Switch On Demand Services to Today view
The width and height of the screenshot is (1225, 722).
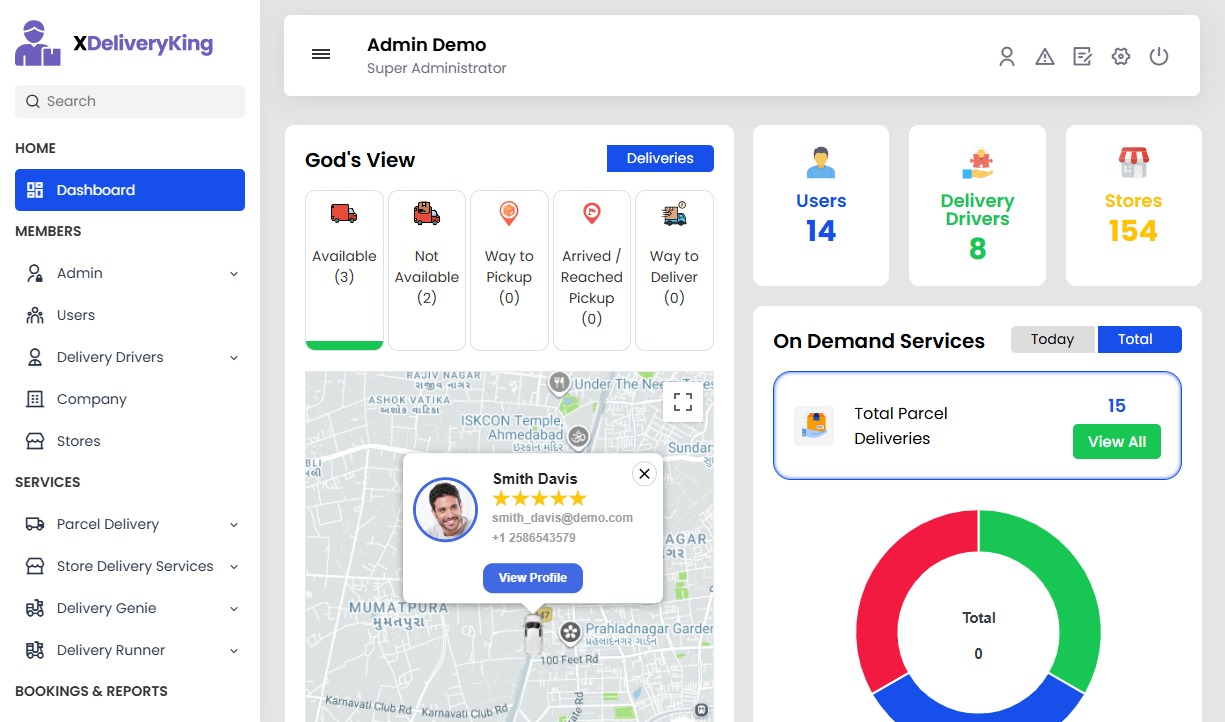coord(1052,339)
